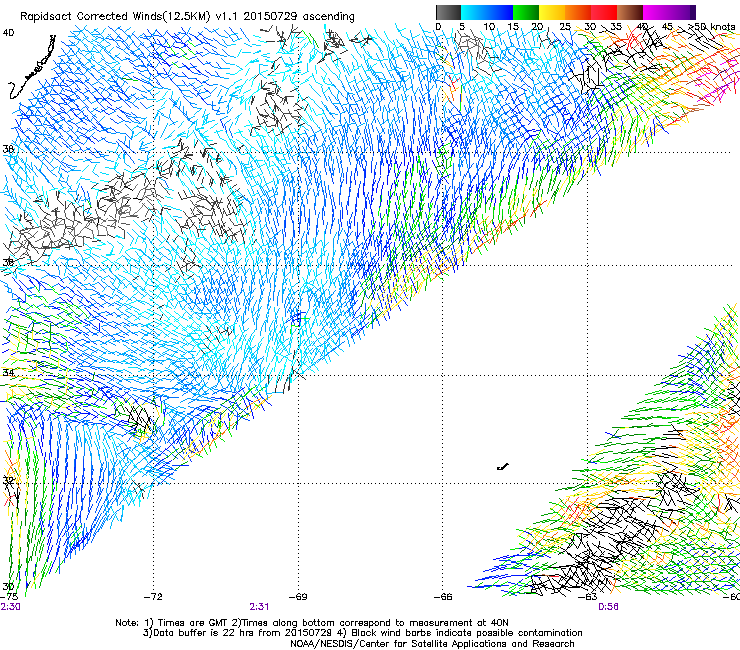Click the note 'Data buffer is 22 hrs from 20150729'
740x650 pixels.
point(241,633)
